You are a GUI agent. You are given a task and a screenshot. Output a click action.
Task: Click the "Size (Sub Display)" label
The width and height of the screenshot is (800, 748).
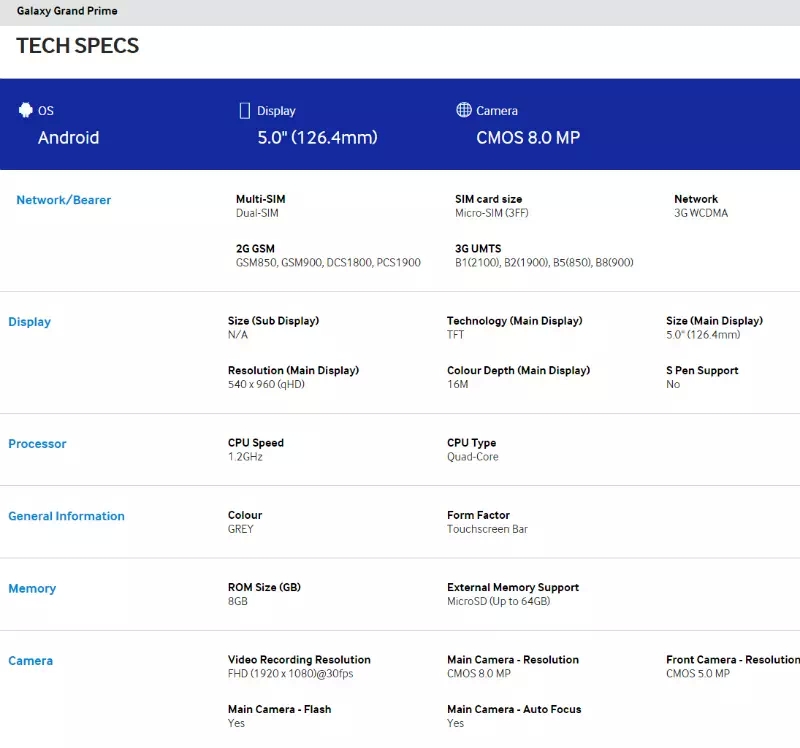[x=273, y=321]
